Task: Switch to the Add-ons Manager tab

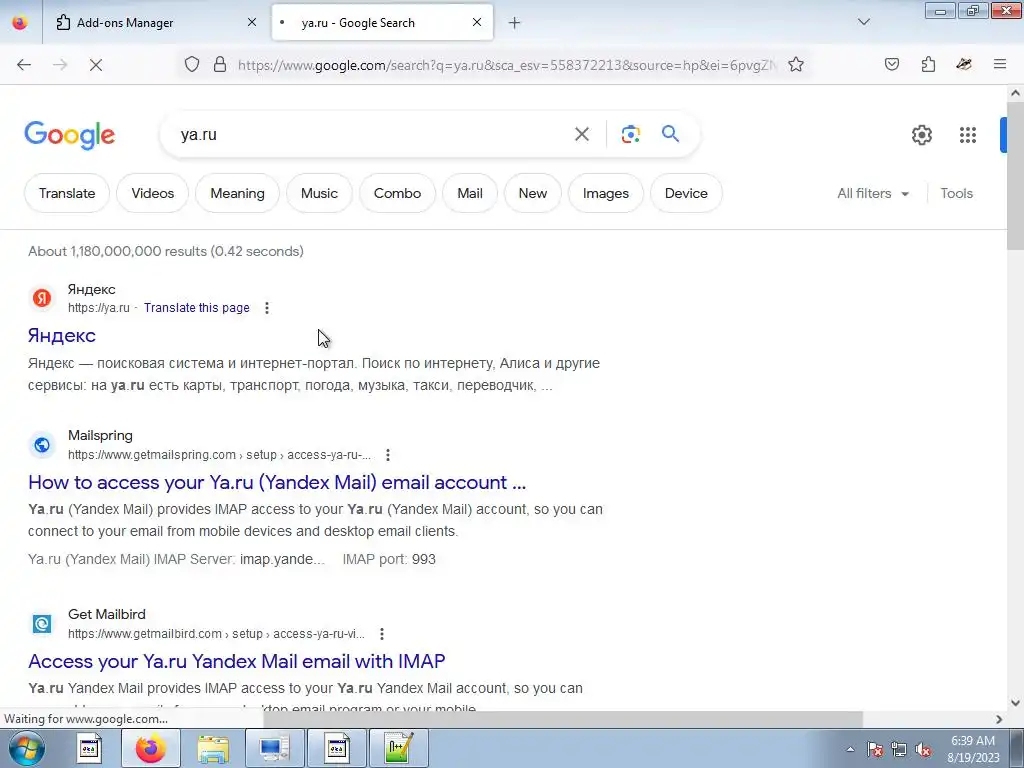Action: pos(155,23)
